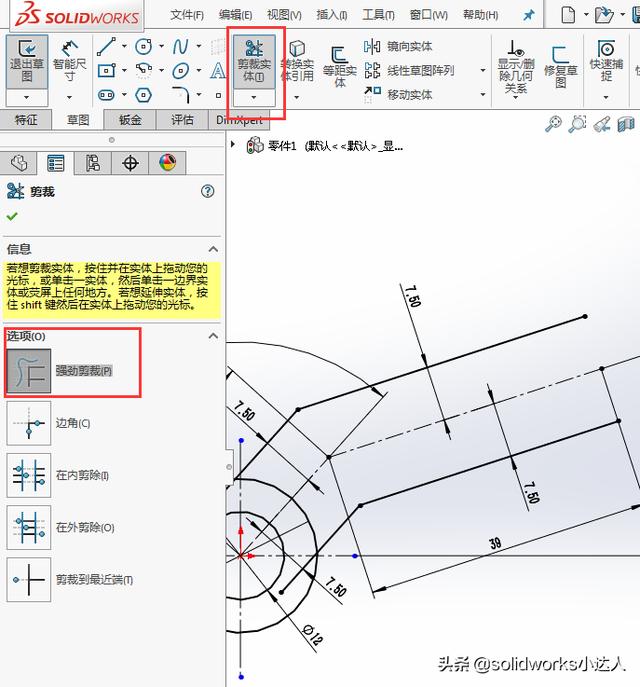
Task: Click the Section View icon in view toolbar
Action: 626,124
